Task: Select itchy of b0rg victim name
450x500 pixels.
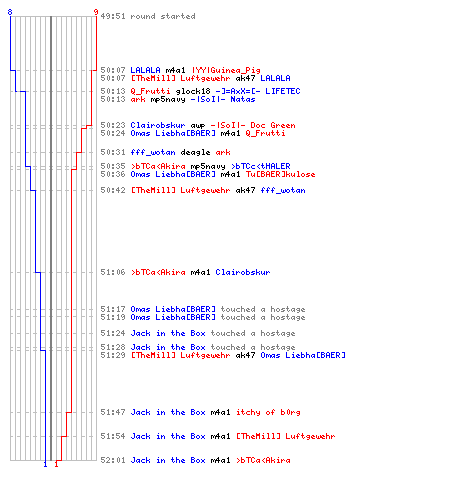Action: 268,412
